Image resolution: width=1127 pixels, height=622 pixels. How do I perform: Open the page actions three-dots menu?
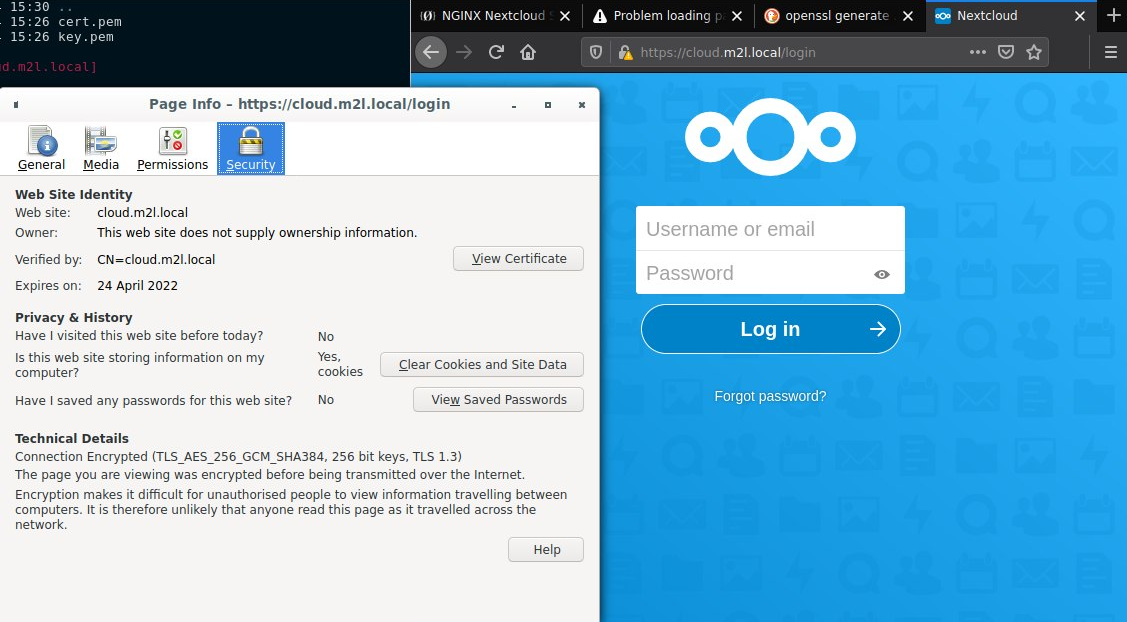pyautogui.click(x=978, y=52)
